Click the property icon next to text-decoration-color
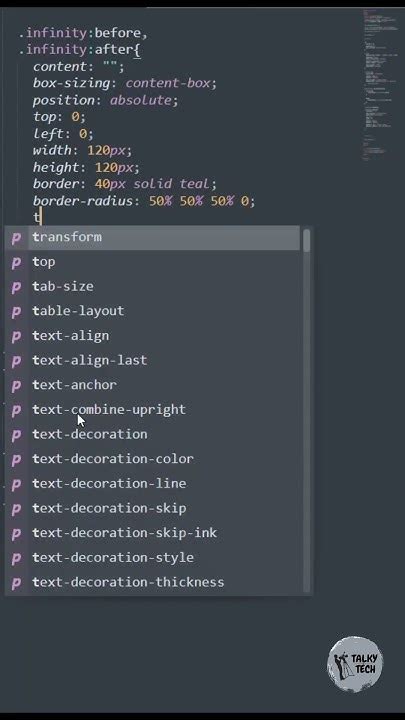The width and height of the screenshot is (405, 720). [x=17, y=460]
